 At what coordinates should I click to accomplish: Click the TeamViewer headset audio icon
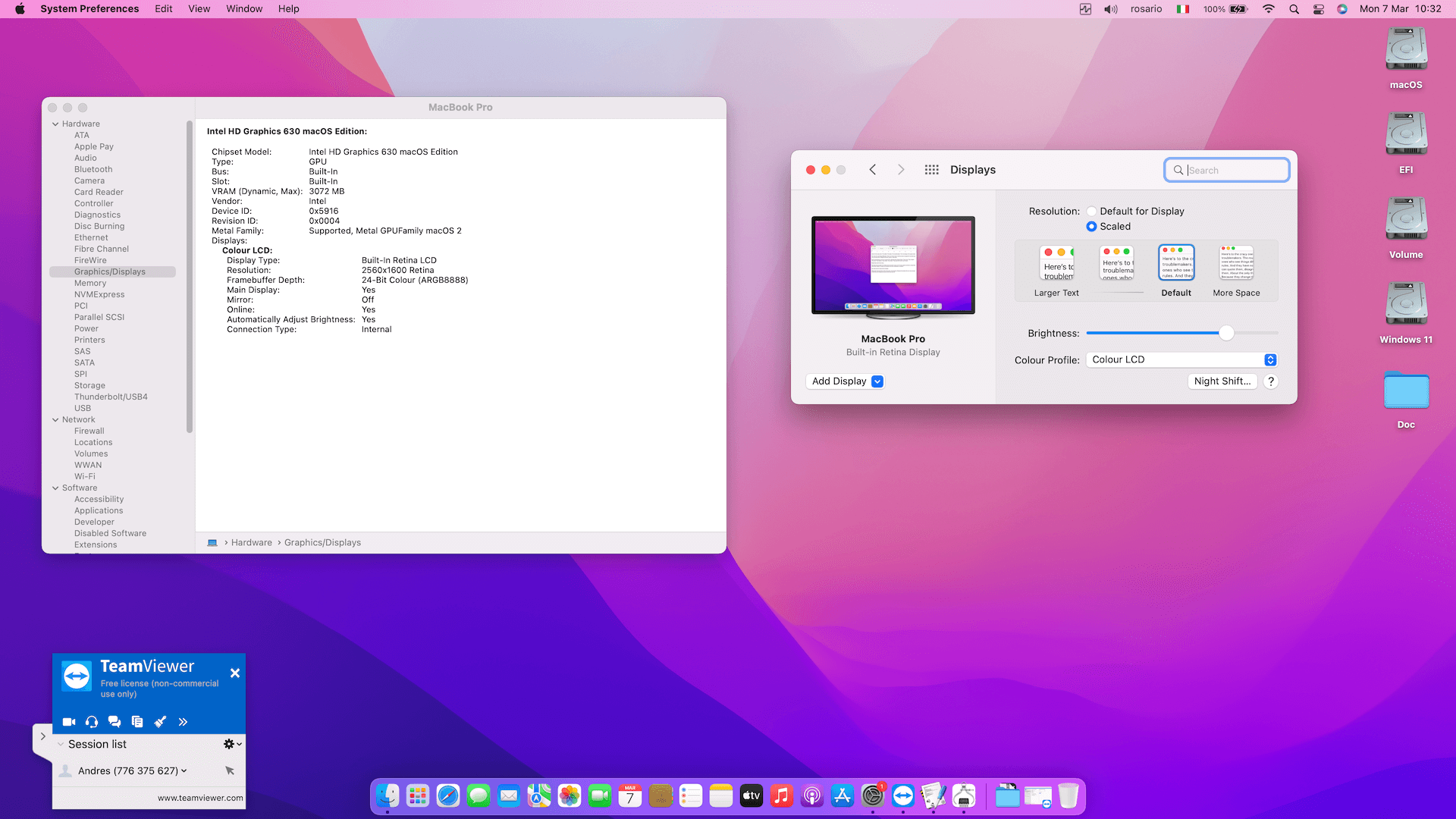click(92, 722)
